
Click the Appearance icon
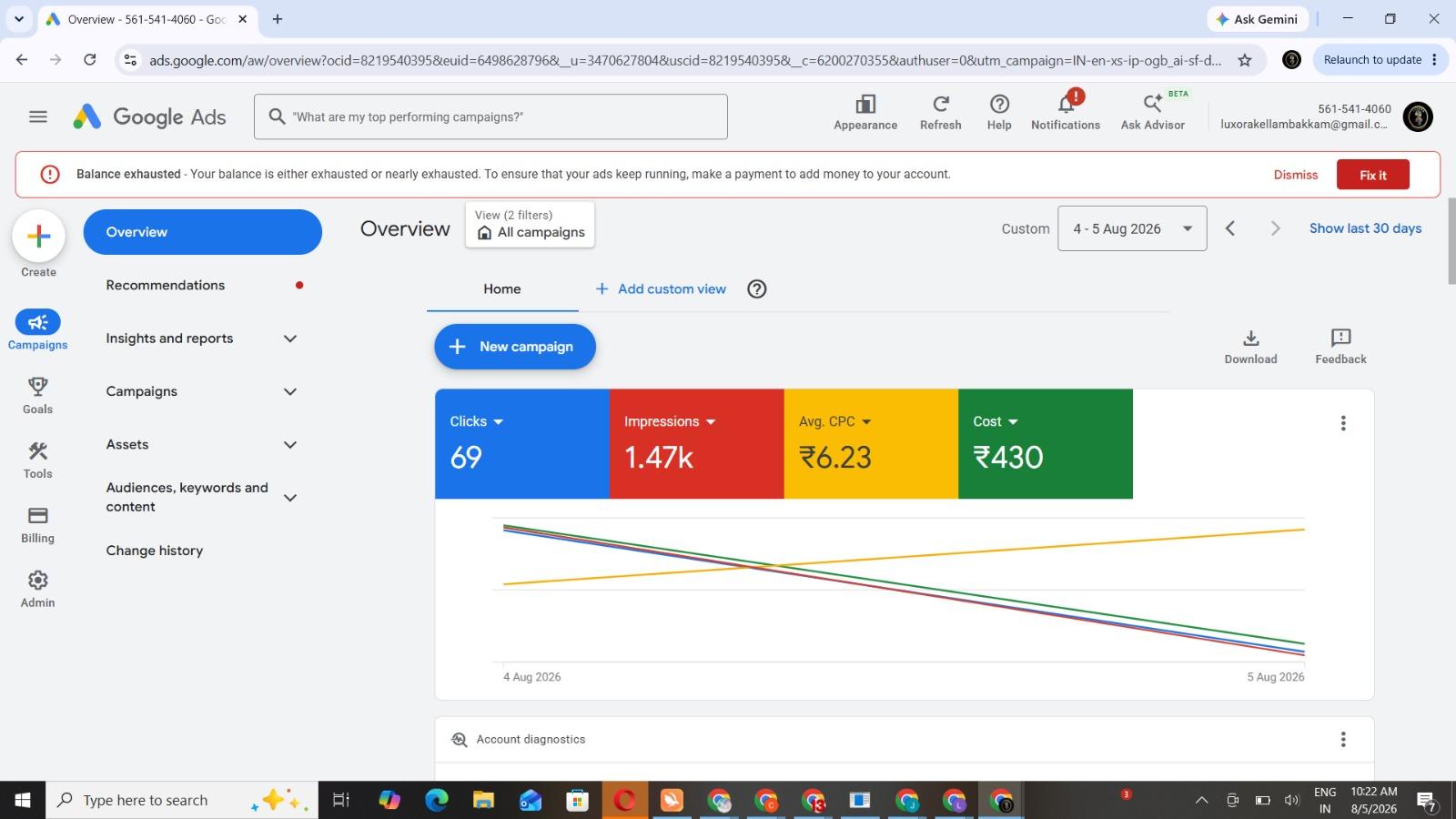pos(865,113)
